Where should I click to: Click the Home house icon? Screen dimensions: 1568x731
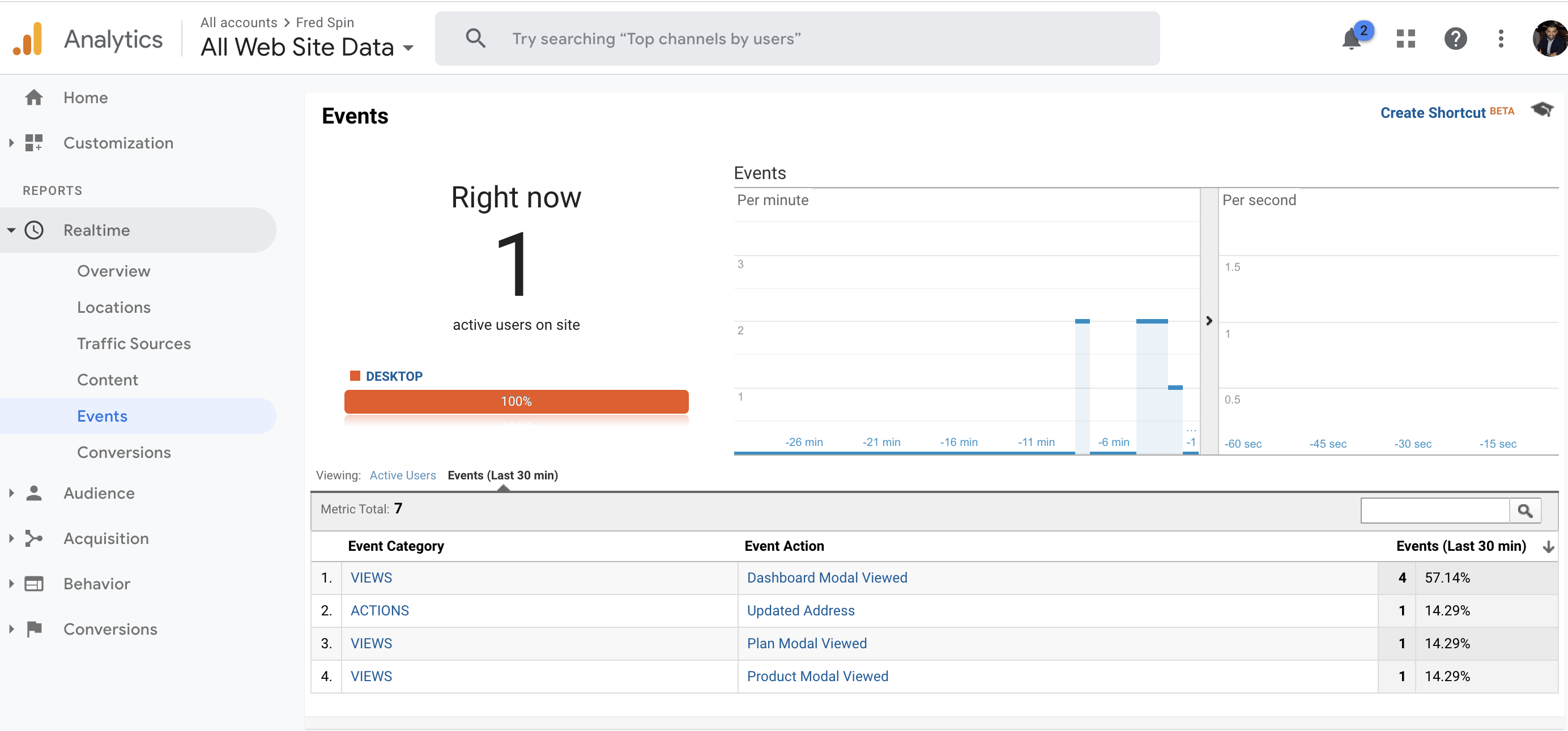tap(34, 97)
